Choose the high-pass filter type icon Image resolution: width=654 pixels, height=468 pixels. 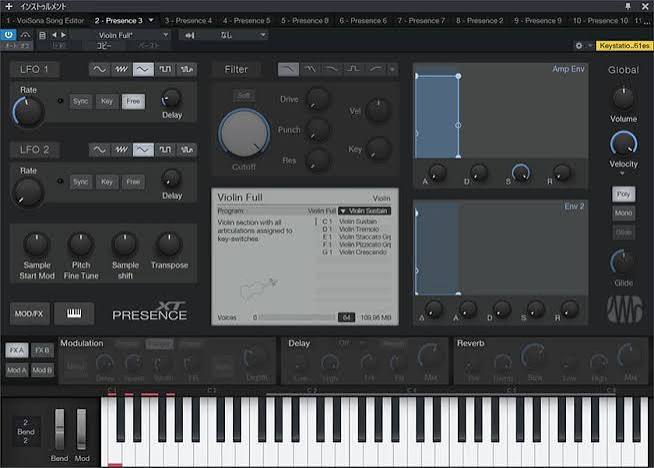(x=375, y=69)
